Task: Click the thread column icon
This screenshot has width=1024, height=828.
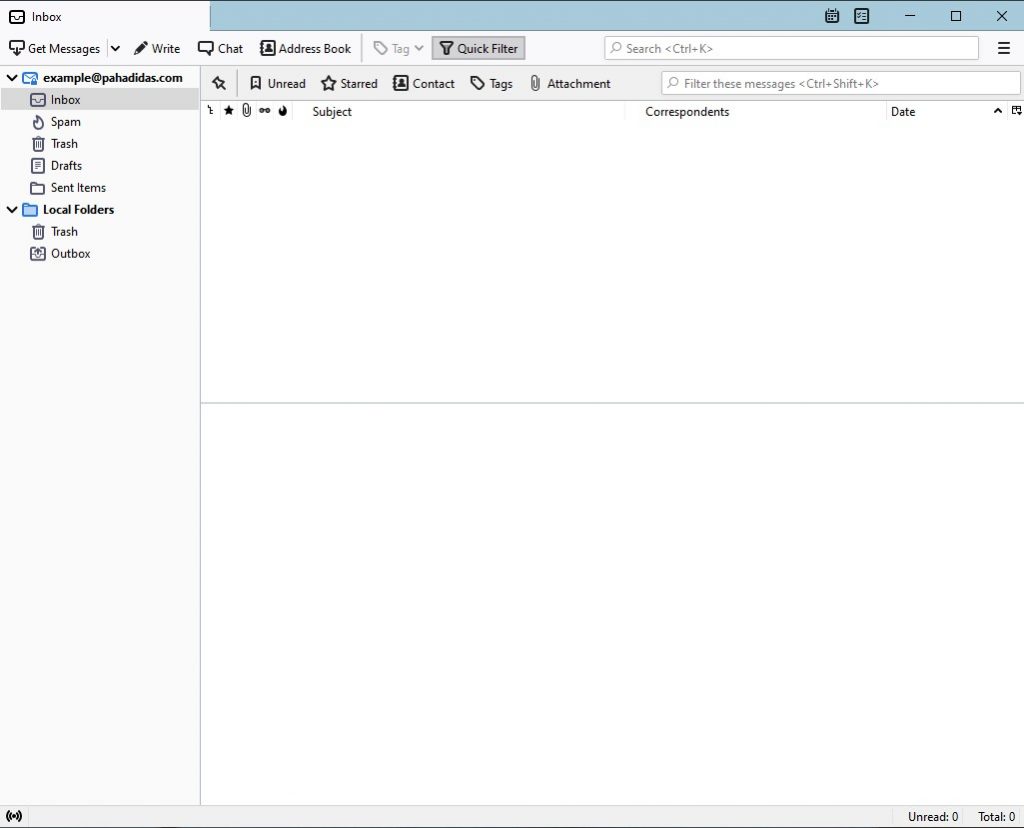Action: 210,111
